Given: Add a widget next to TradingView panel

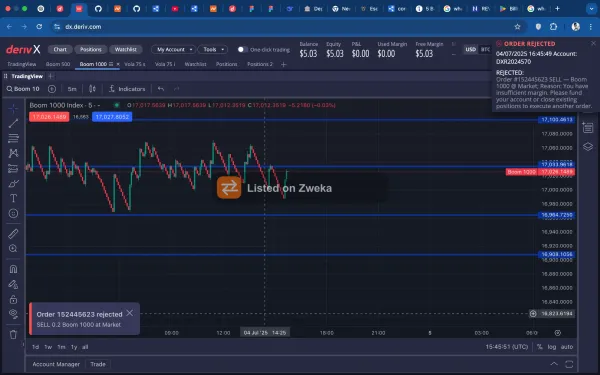Looking at the screenshot, I should pyautogui.click(x=51, y=76).
